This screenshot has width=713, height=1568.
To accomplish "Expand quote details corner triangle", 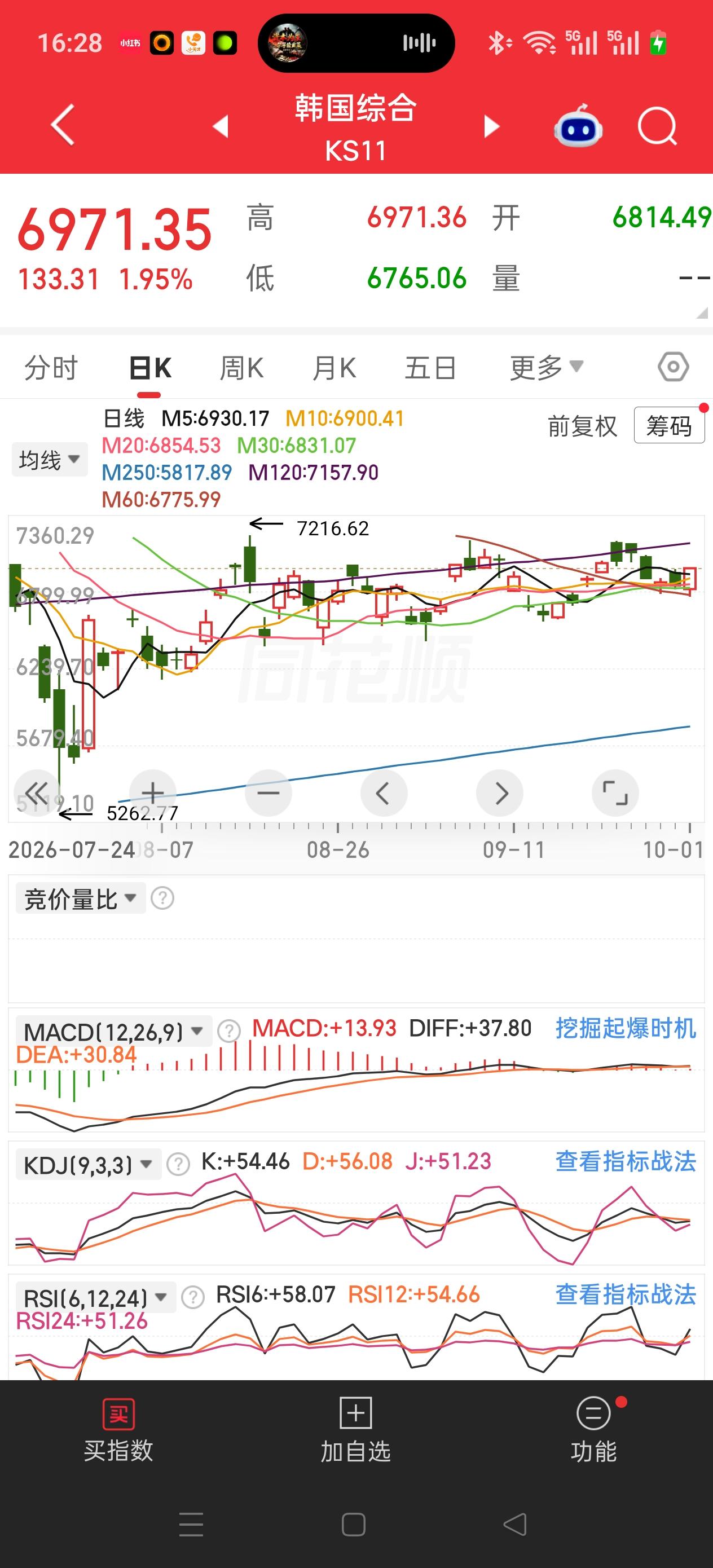I will tap(702, 313).
